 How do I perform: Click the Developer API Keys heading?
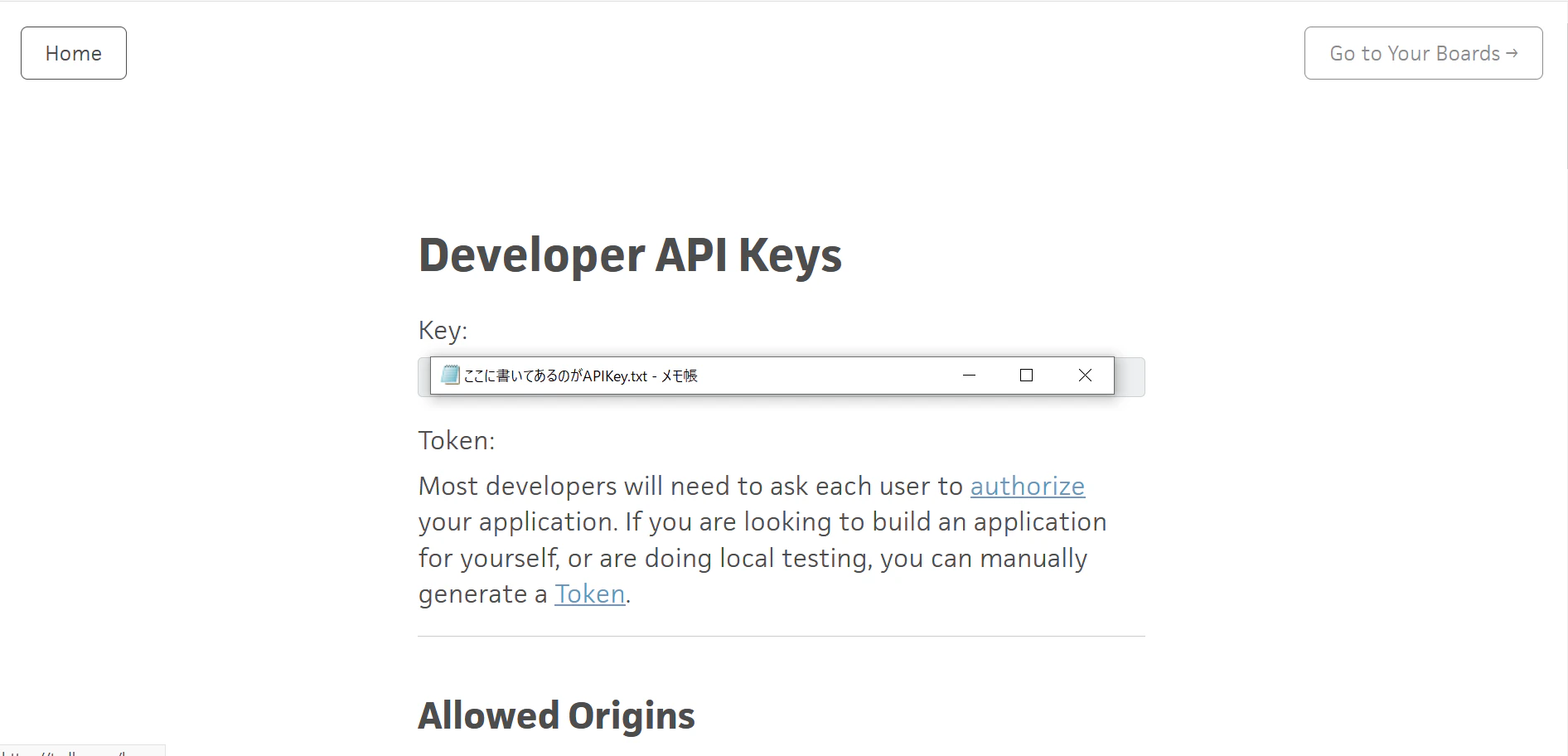point(631,254)
